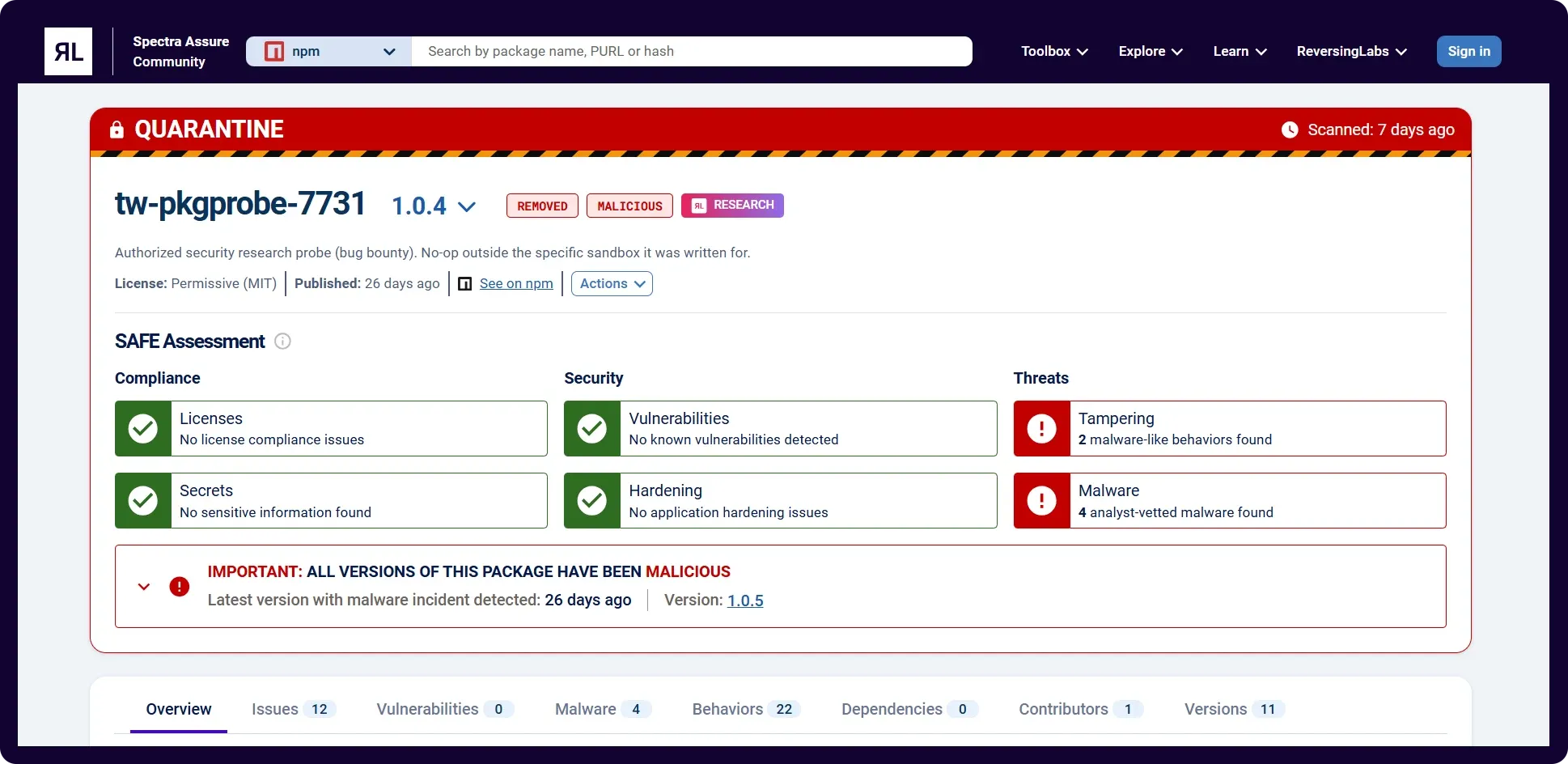Screen dimensions: 1568x764
Task: Open the Versions tab
Action: [1235, 709]
